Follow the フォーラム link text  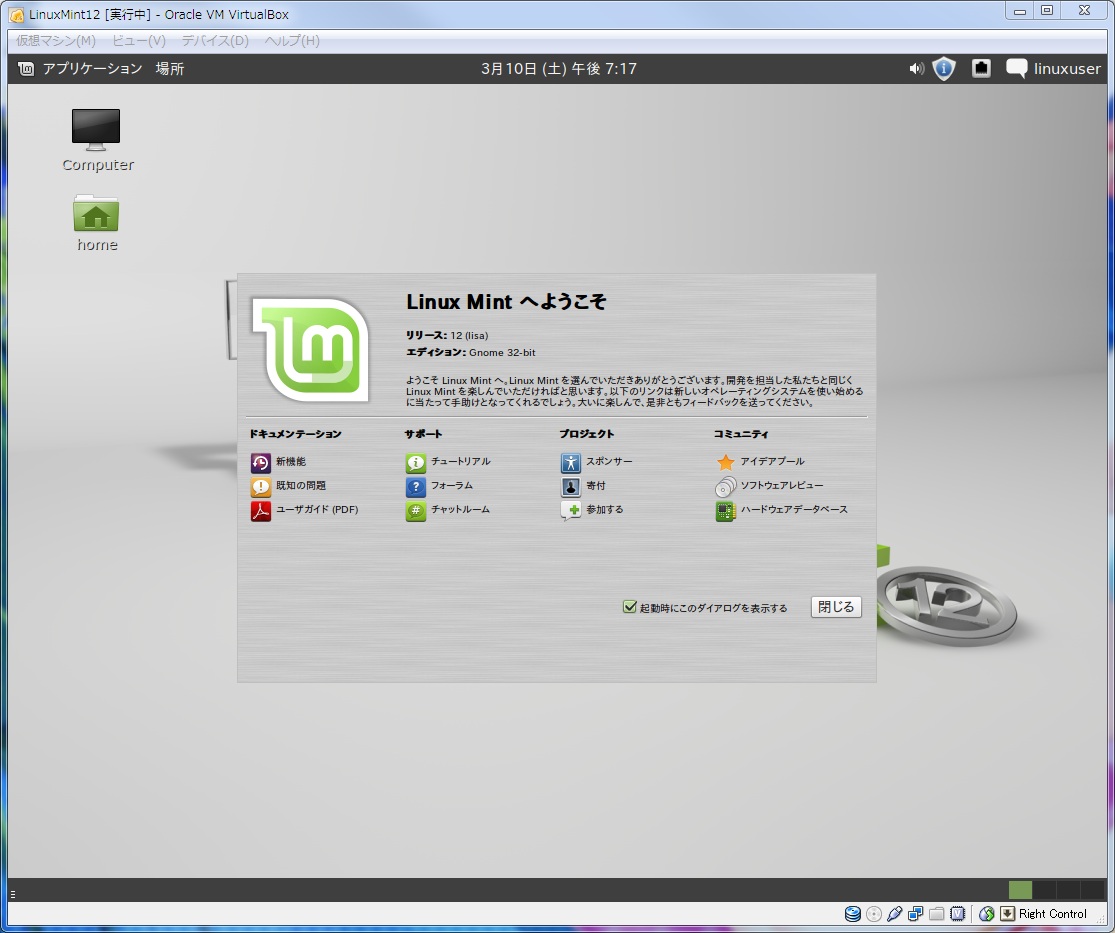tap(452, 486)
